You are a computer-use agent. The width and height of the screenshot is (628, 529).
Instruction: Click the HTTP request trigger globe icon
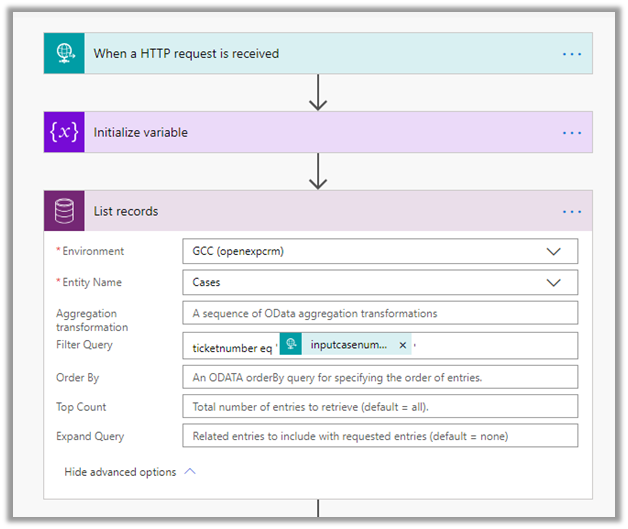pos(64,53)
